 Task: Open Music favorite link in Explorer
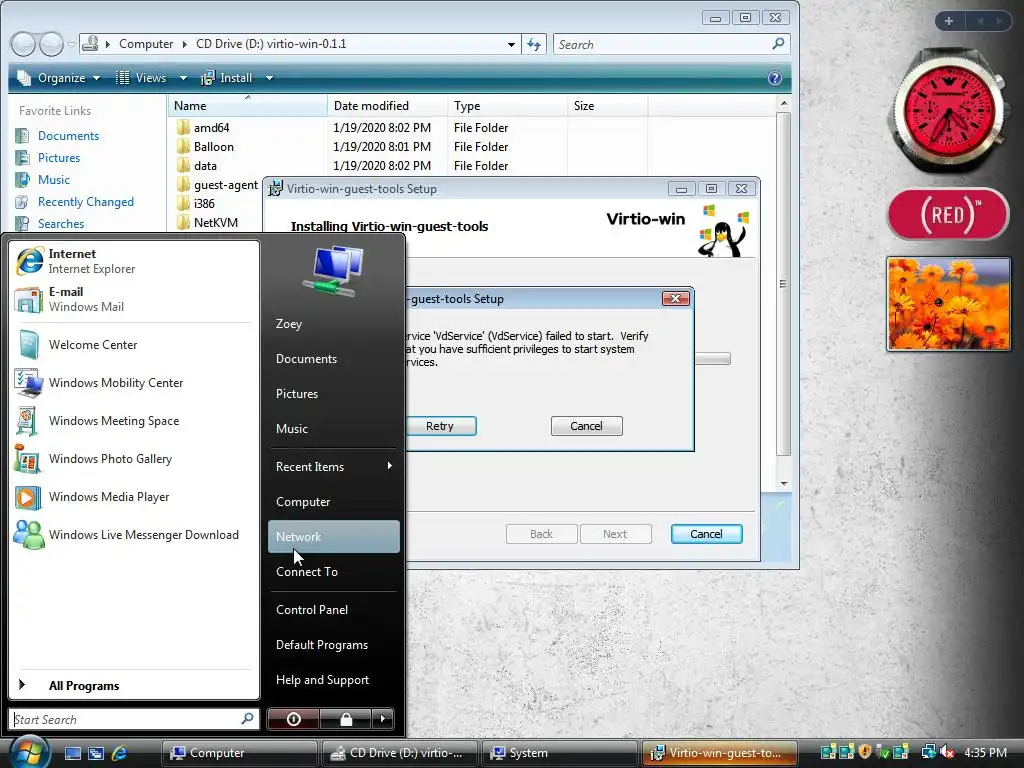pos(54,180)
